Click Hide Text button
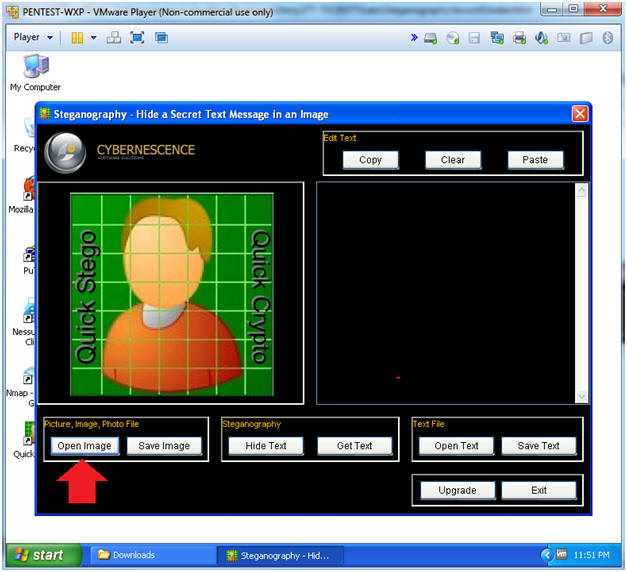 point(266,446)
